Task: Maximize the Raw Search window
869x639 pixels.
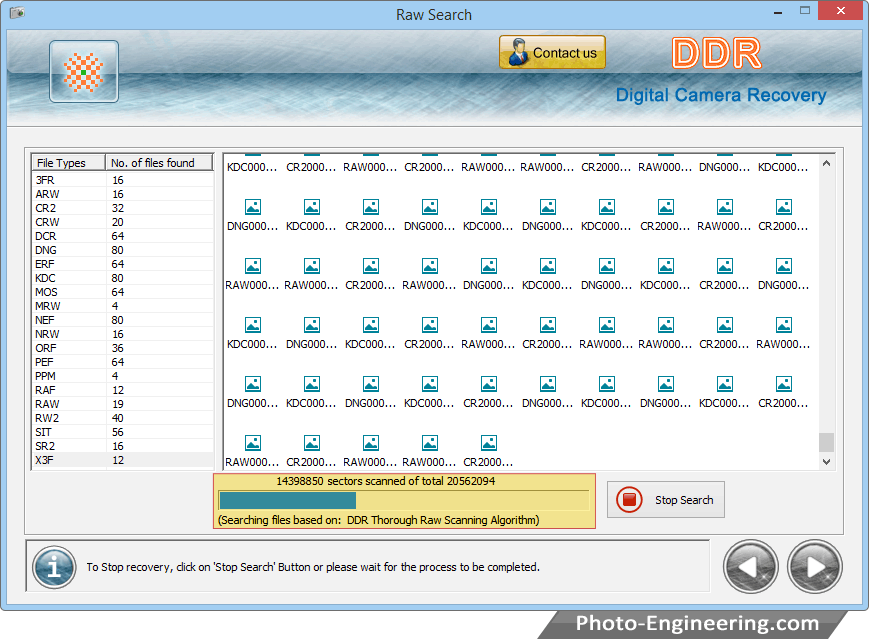Action: [805, 11]
